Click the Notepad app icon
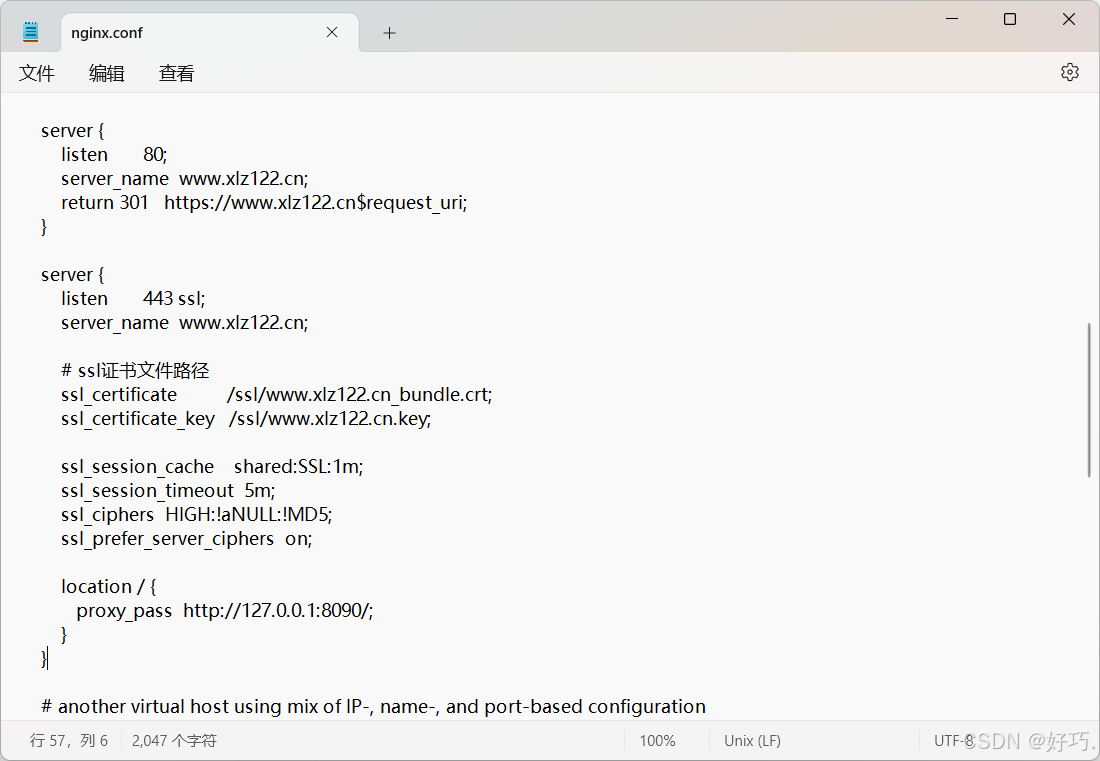 click(x=30, y=32)
